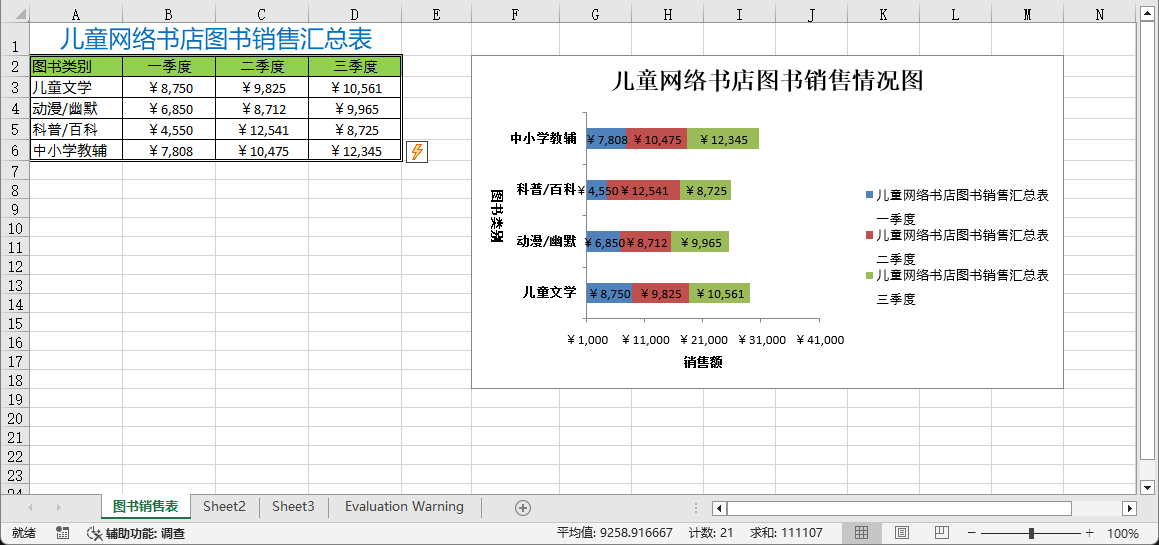Viewport: 1159px width, 545px height.
Task: Click the Select All corner triangle
Action: tap(14, 14)
